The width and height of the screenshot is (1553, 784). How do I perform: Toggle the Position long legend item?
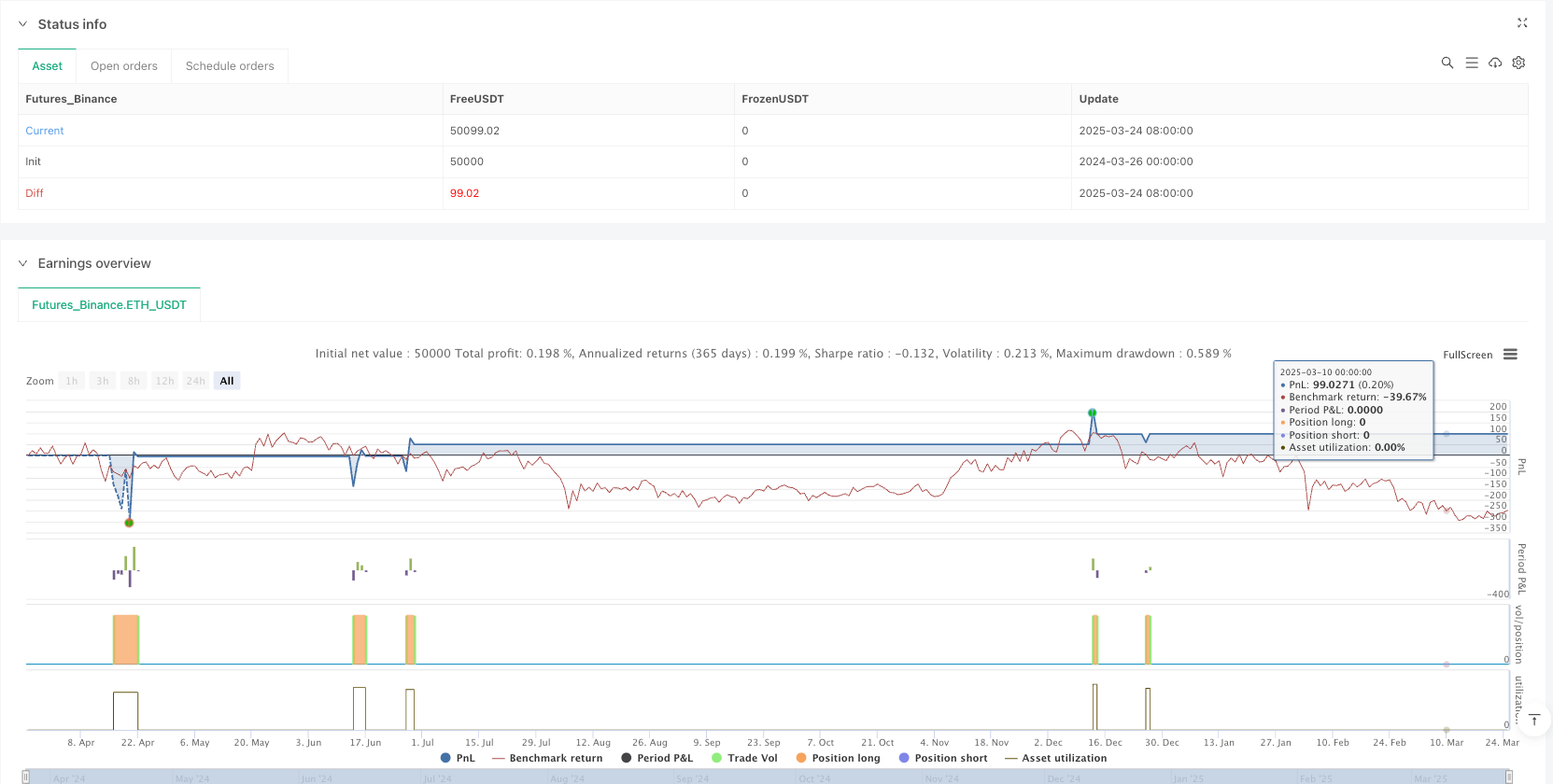coord(838,758)
